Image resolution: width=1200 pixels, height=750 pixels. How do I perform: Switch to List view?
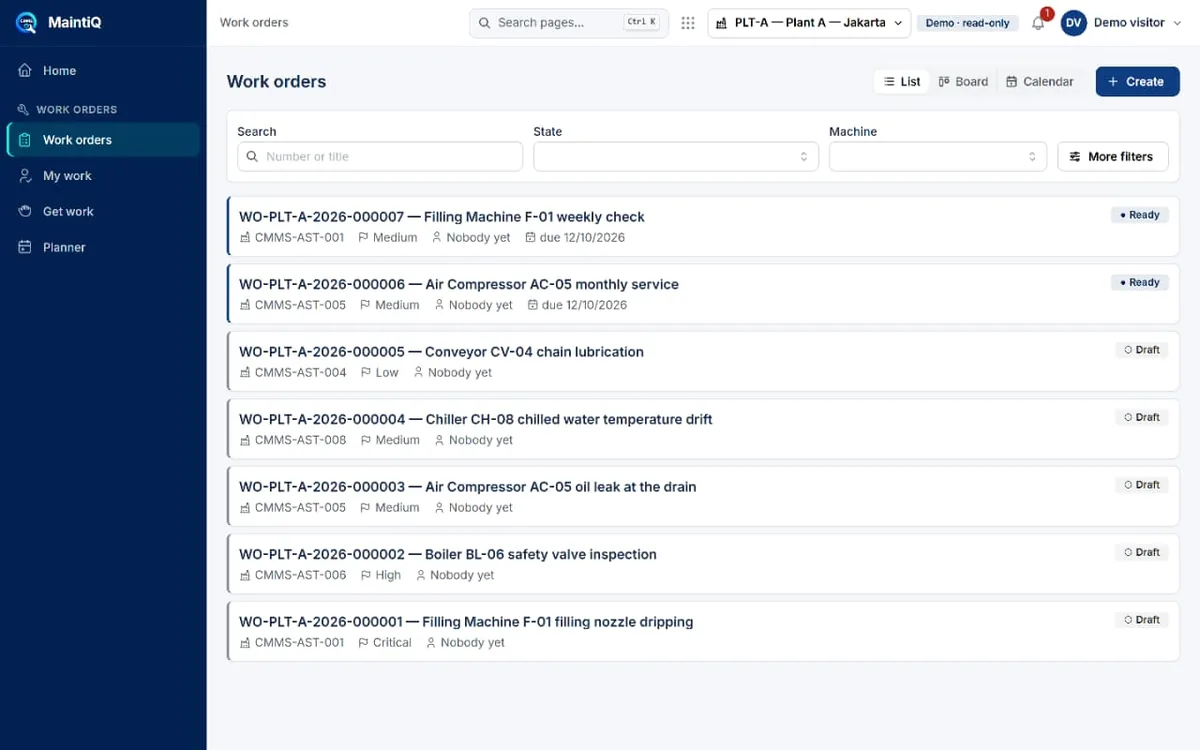click(x=902, y=82)
